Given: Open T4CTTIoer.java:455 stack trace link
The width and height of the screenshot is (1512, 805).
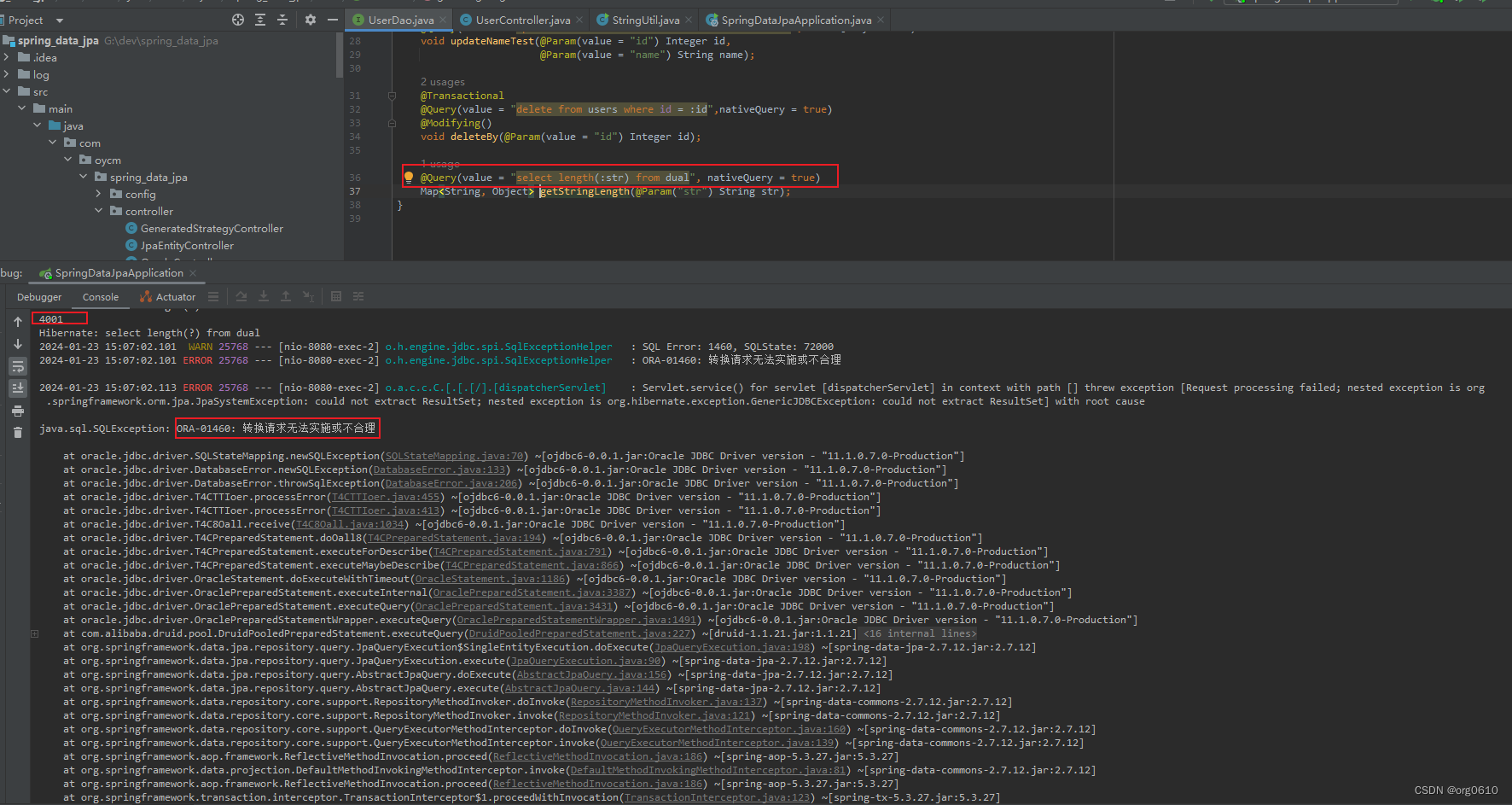Looking at the screenshot, I should point(386,497).
